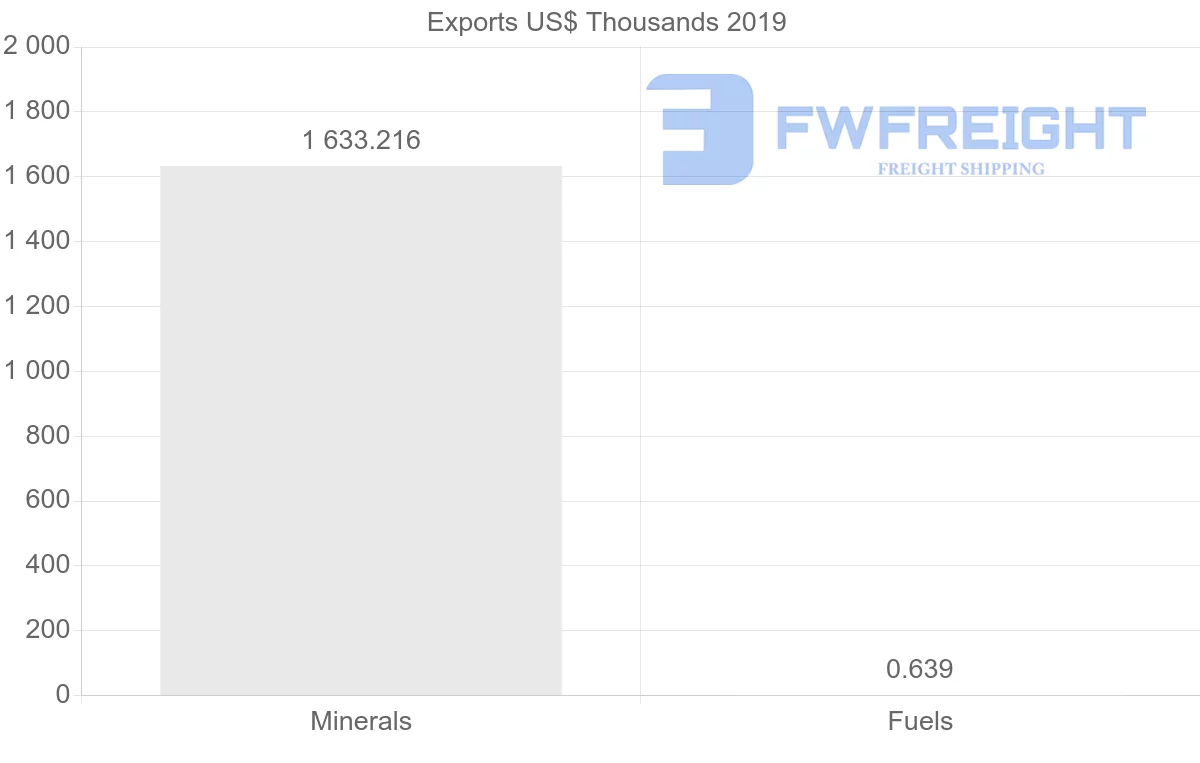The height and width of the screenshot is (763, 1200).
Task: Click the 600 y-axis tick label
Action: tap(47, 500)
